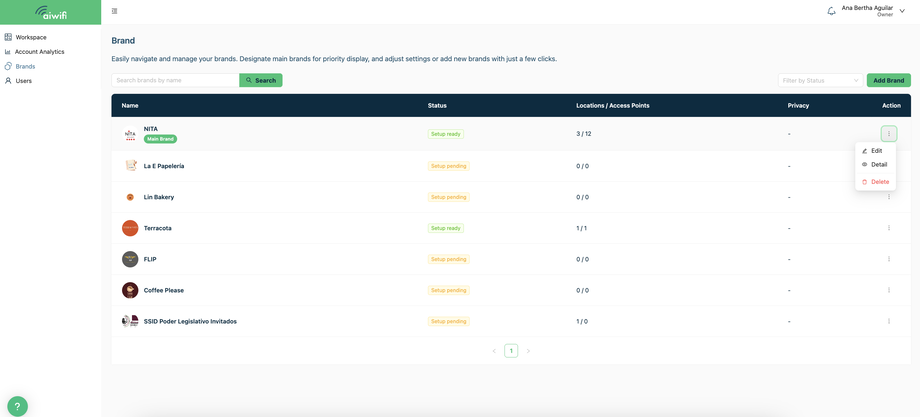This screenshot has width=920, height=417.
Task: Click the Status column header
Action: [x=437, y=106]
